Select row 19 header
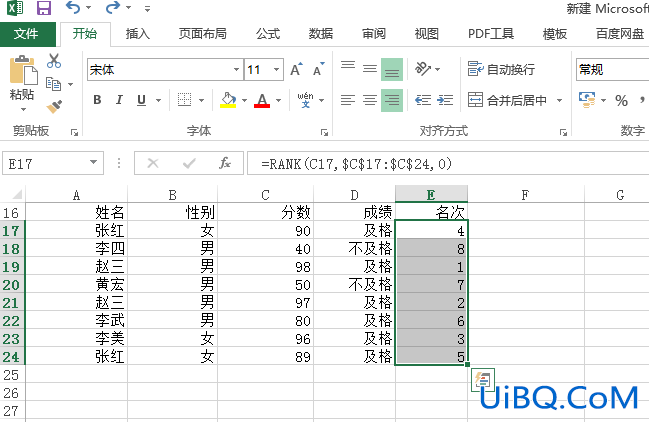This screenshot has width=649, height=422. pos(12,266)
